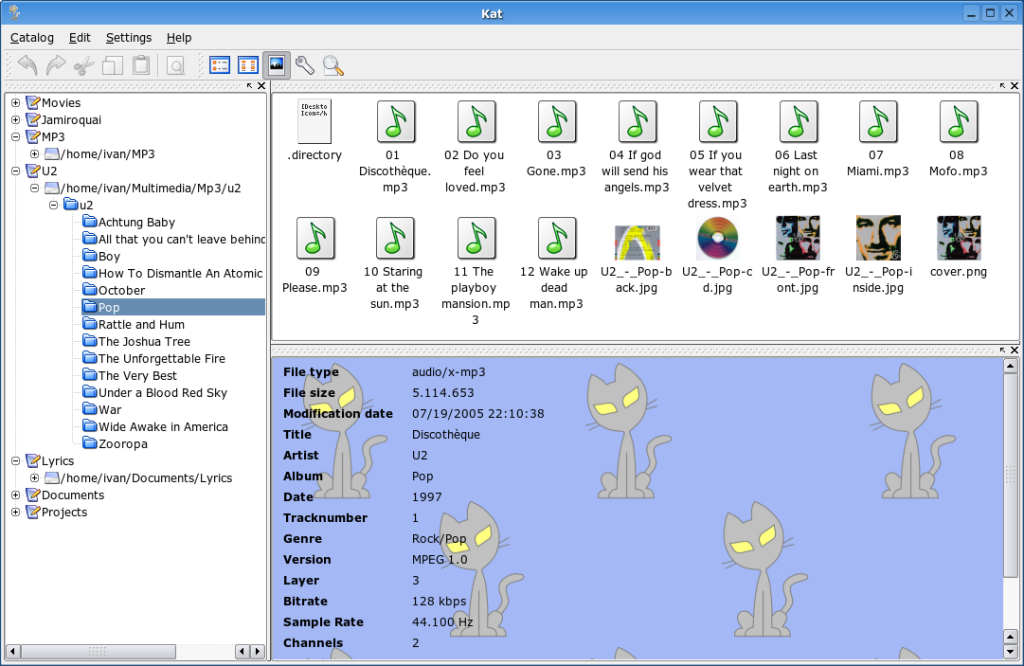The image size is (1024, 666).
Task: Expand the /home/ivan/Documents/Lyrics node
Action: click(x=35, y=478)
